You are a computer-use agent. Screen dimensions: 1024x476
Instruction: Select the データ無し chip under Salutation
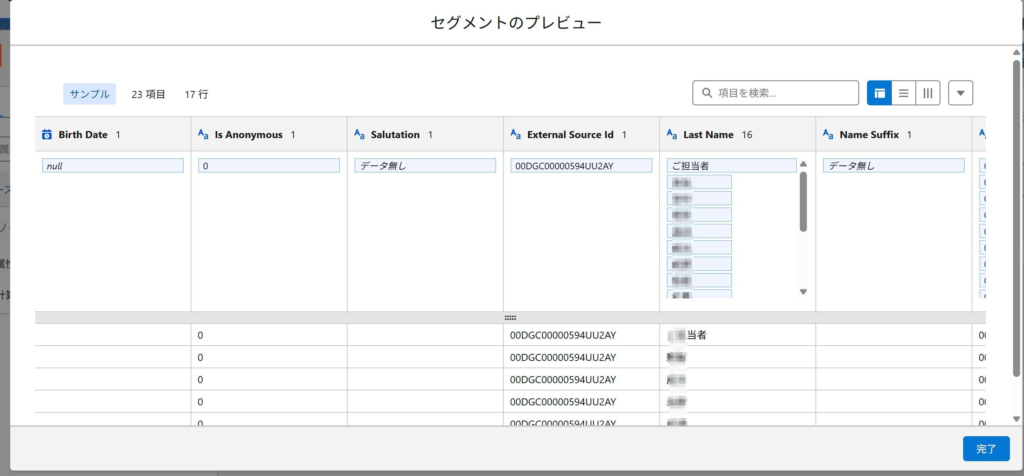tap(424, 166)
